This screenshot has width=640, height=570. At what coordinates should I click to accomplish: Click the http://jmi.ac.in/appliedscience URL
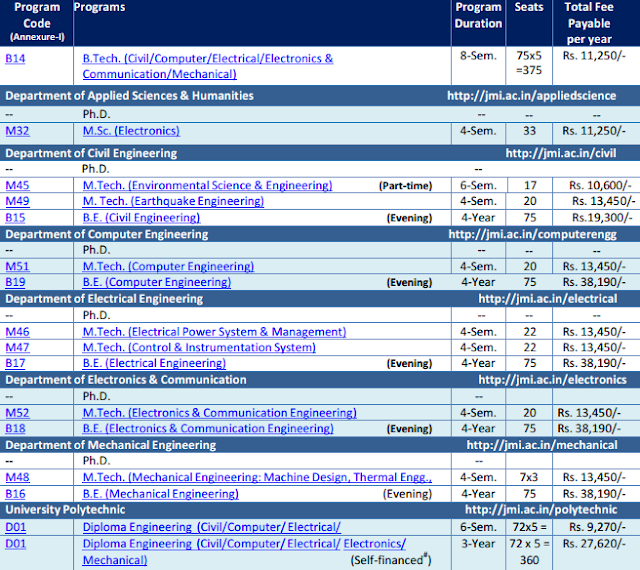531,96
